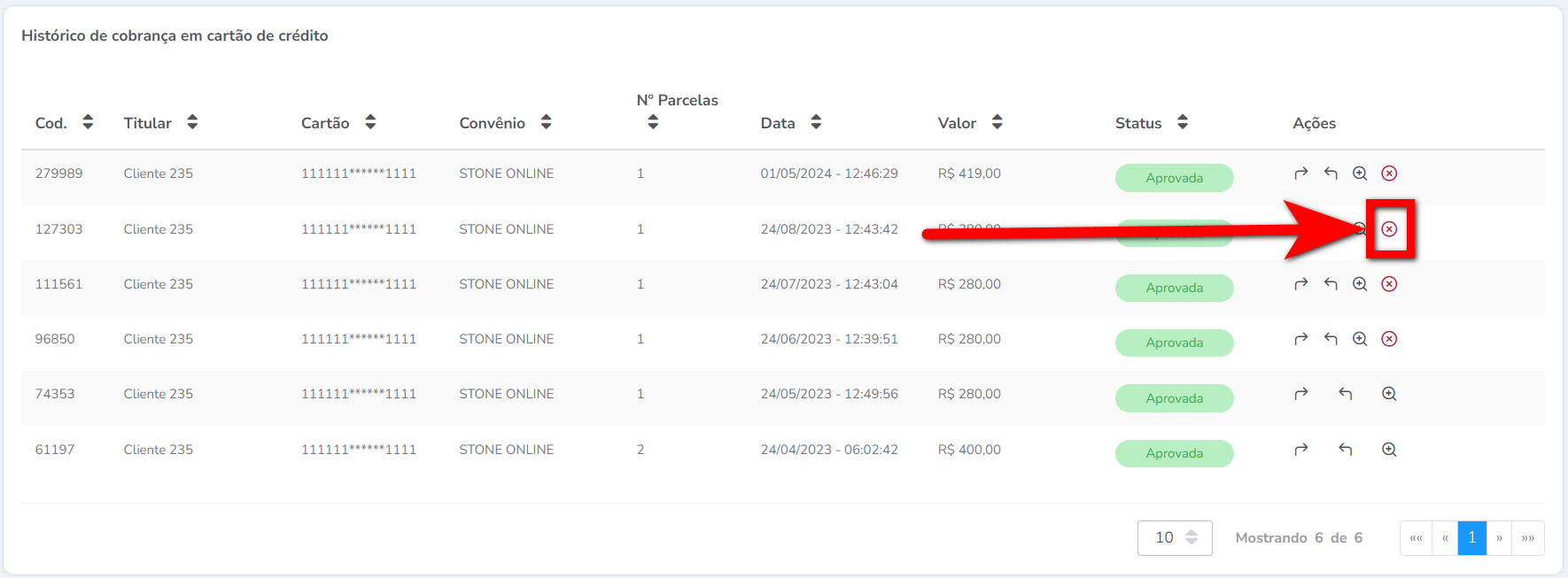The image size is (1568, 578).
Task: Cancel charge 127303 using the red X
Action: (x=1389, y=229)
